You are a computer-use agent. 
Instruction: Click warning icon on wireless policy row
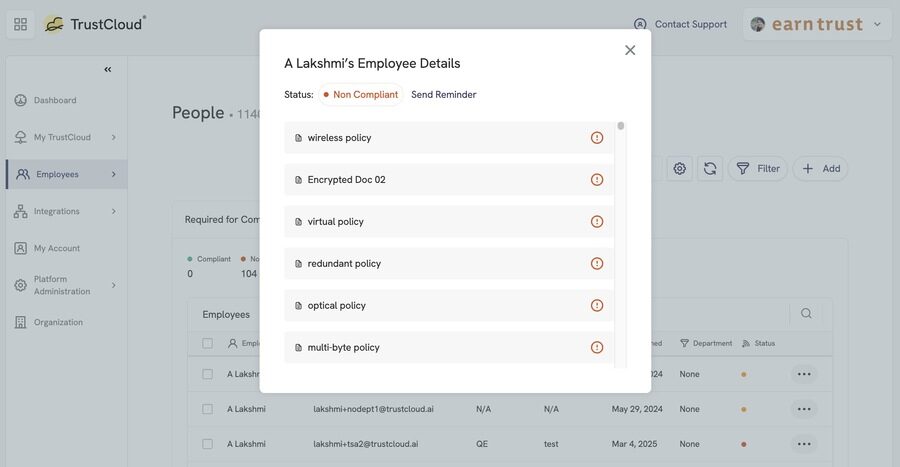click(x=597, y=138)
